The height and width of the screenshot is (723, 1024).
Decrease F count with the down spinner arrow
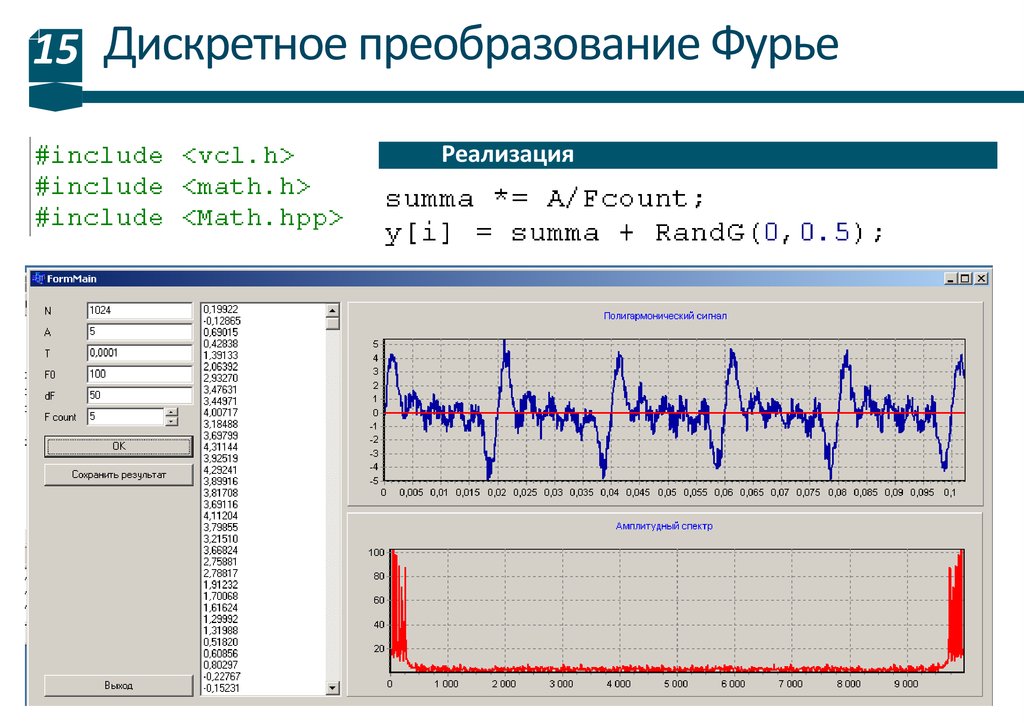tap(171, 422)
